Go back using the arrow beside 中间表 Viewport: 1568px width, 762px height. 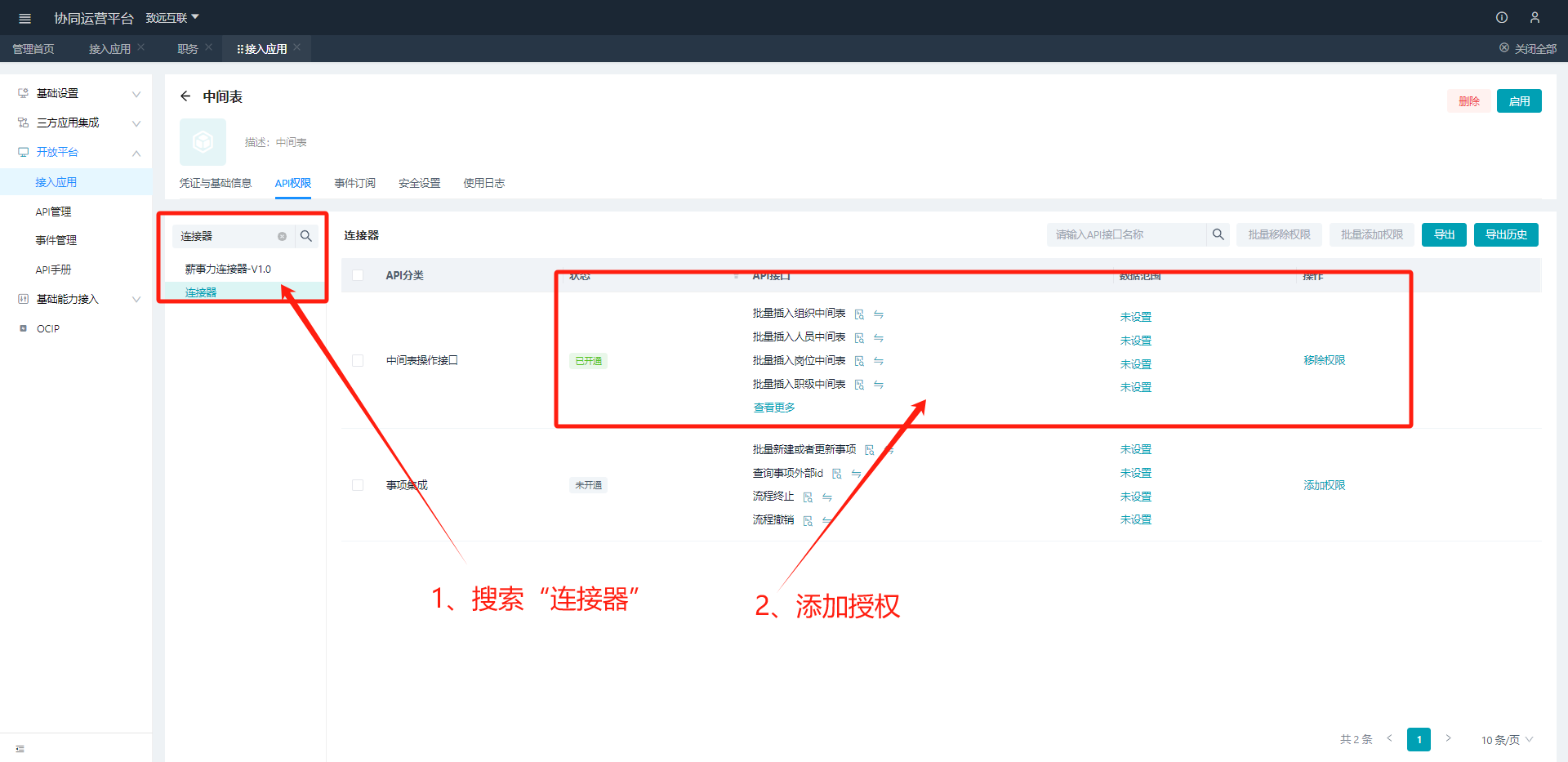click(x=185, y=96)
